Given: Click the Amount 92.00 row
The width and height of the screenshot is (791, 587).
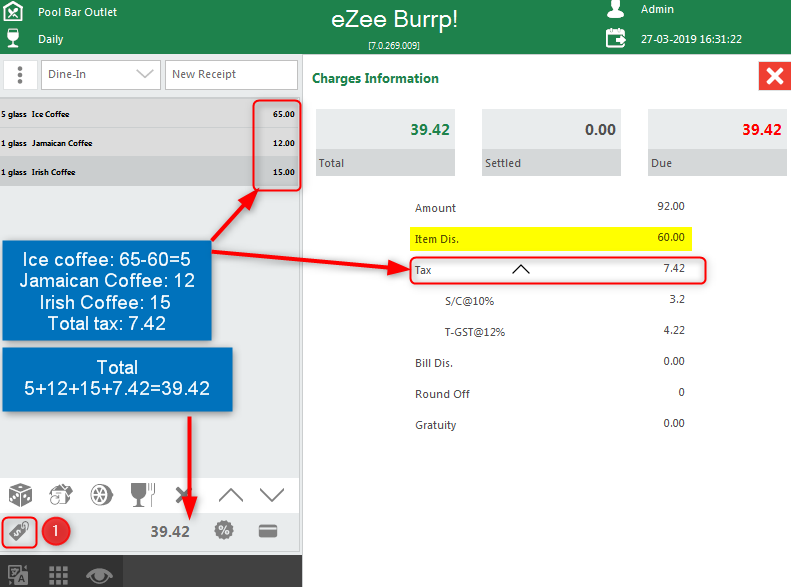Looking at the screenshot, I should click(x=550, y=207).
